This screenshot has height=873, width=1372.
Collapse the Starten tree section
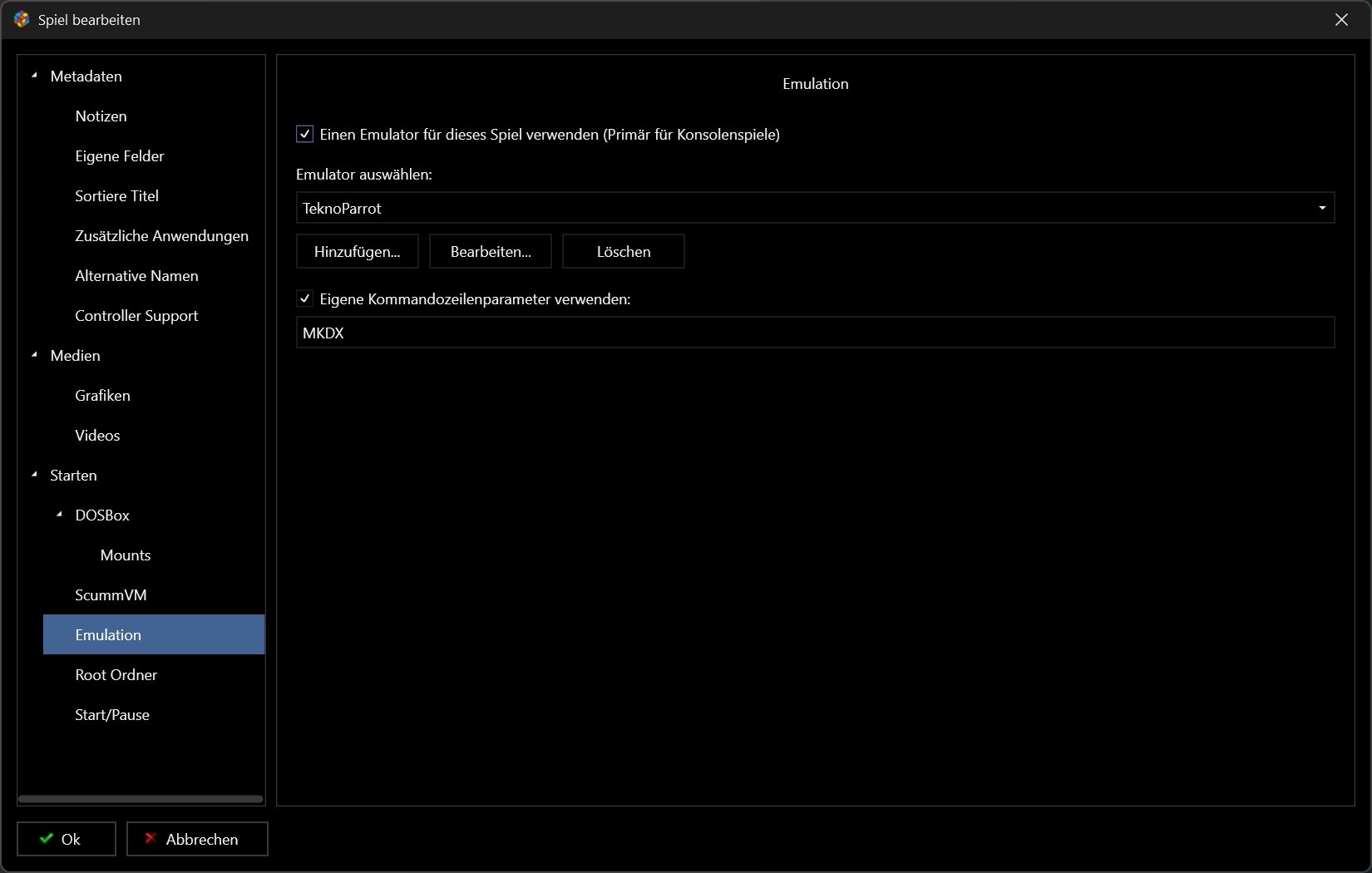pos(34,475)
